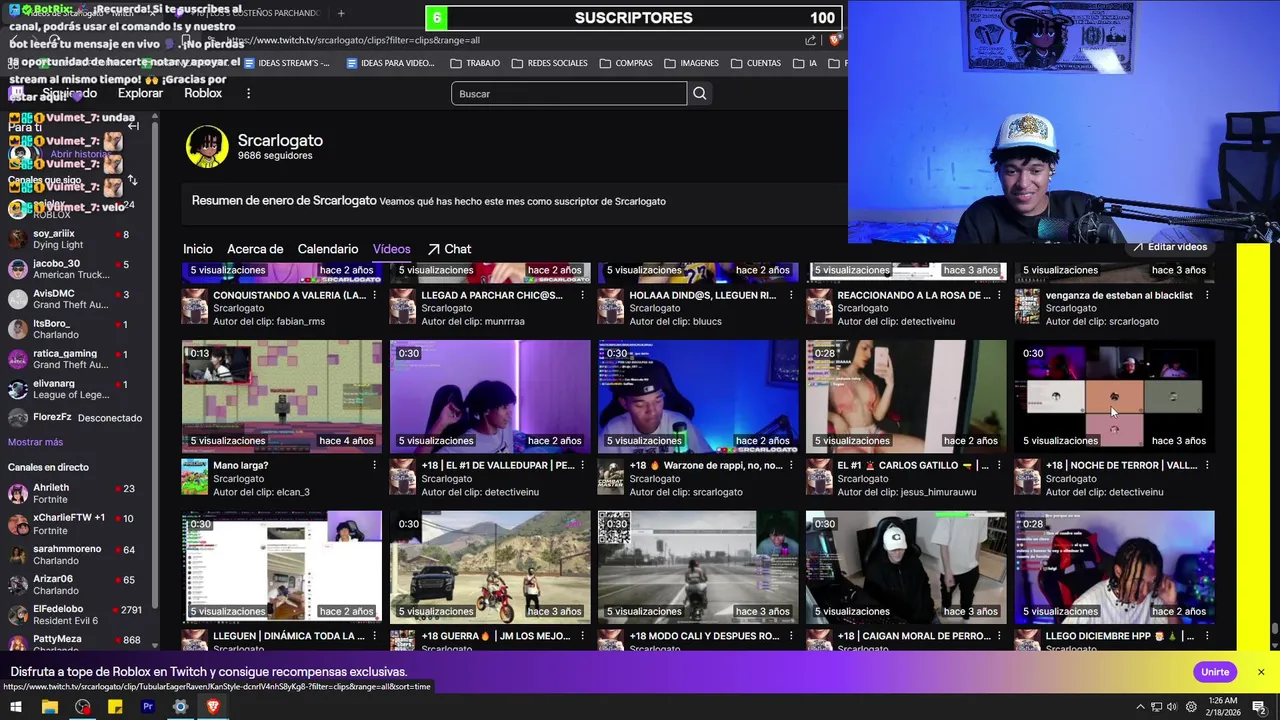Open Brave browser taskbar icon
Image resolution: width=1280 pixels, height=720 pixels.
point(213,707)
